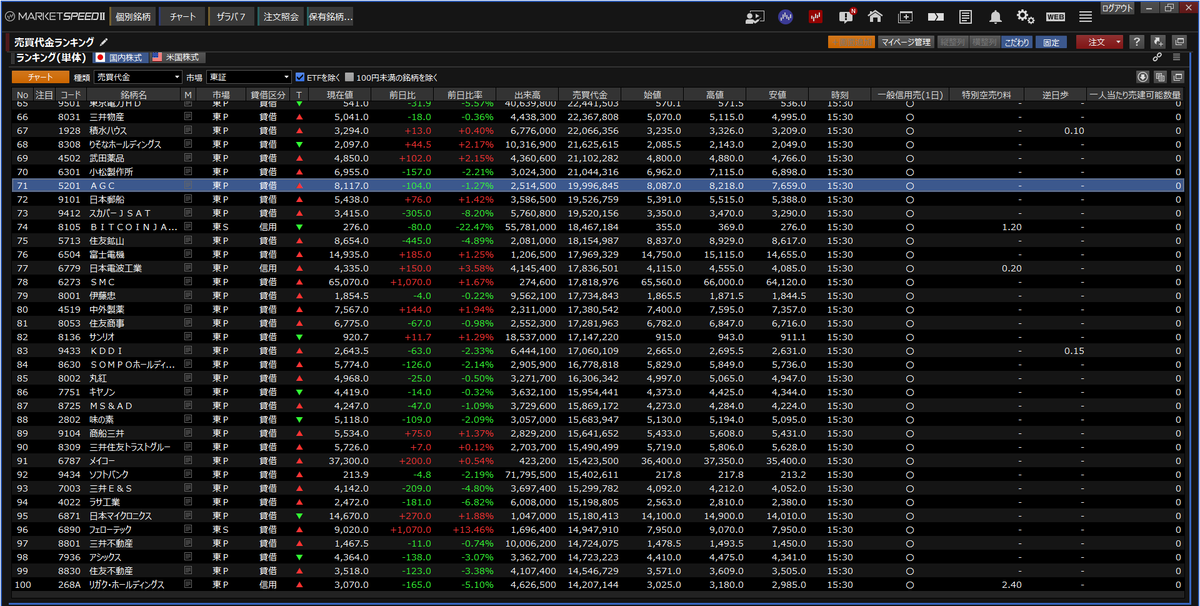Open the alert bell icon

(x=996, y=17)
